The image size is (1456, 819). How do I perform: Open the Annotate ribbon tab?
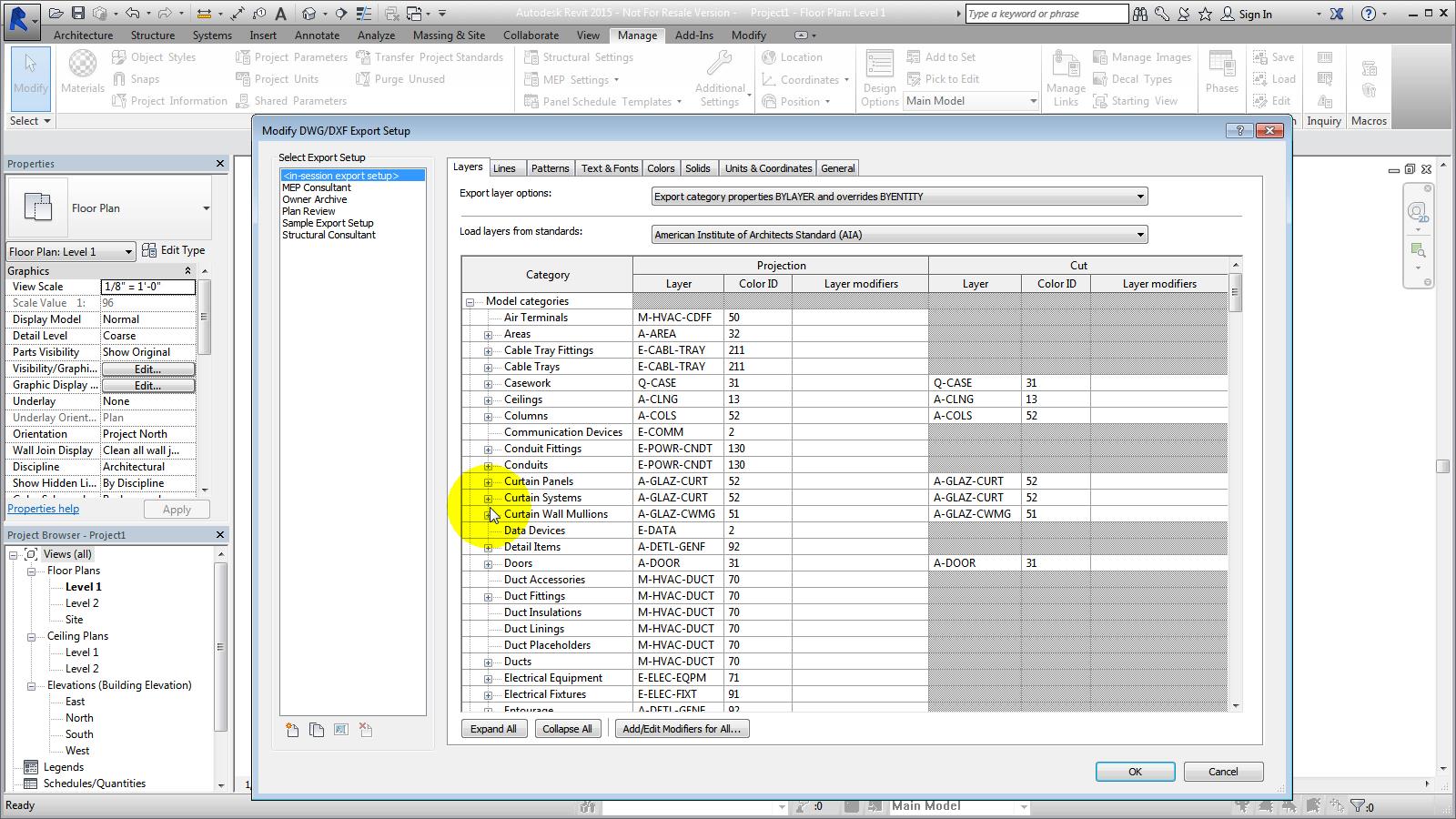(x=317, y=35)
